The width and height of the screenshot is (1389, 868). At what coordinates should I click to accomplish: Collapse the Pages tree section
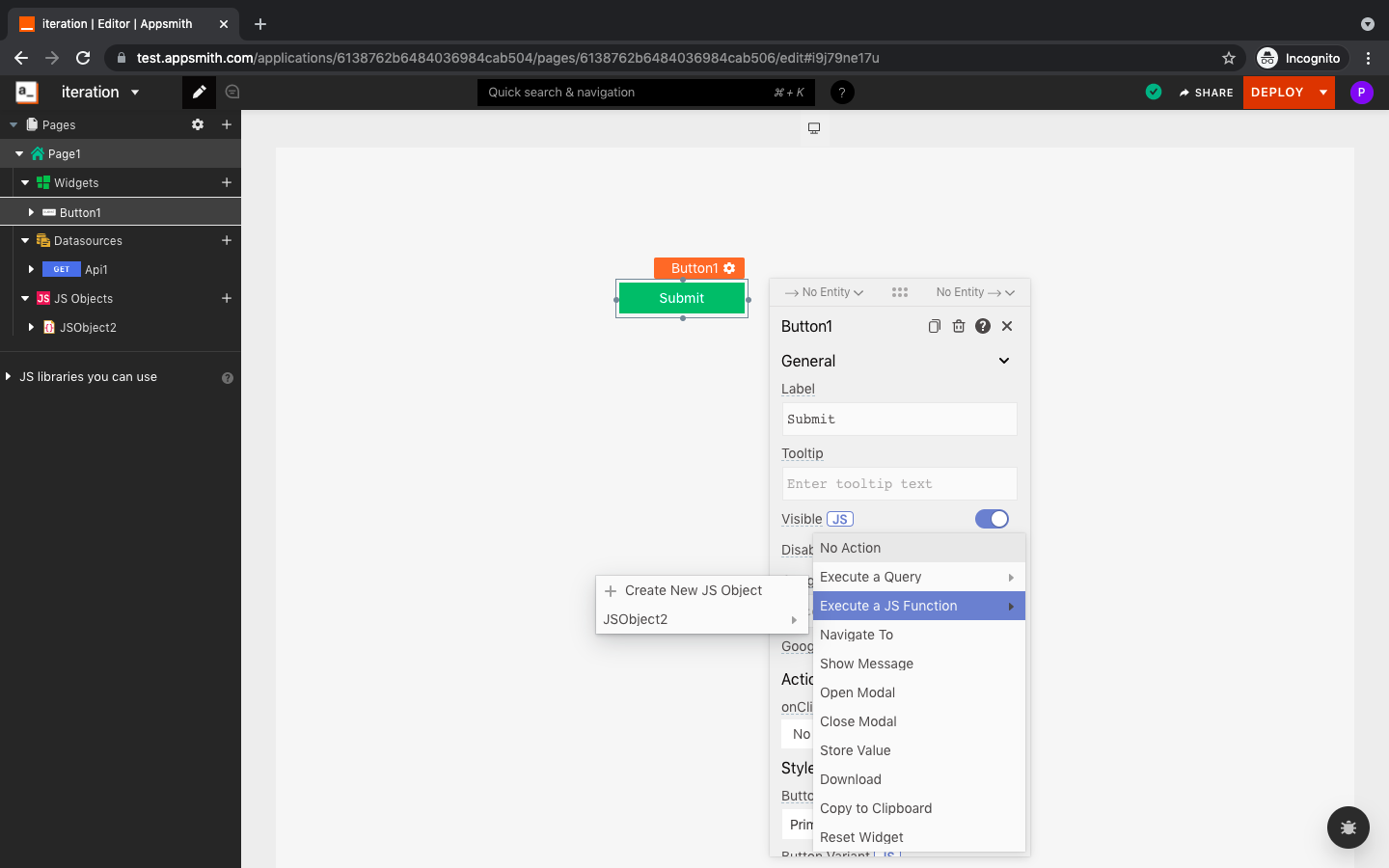[14, 124]
